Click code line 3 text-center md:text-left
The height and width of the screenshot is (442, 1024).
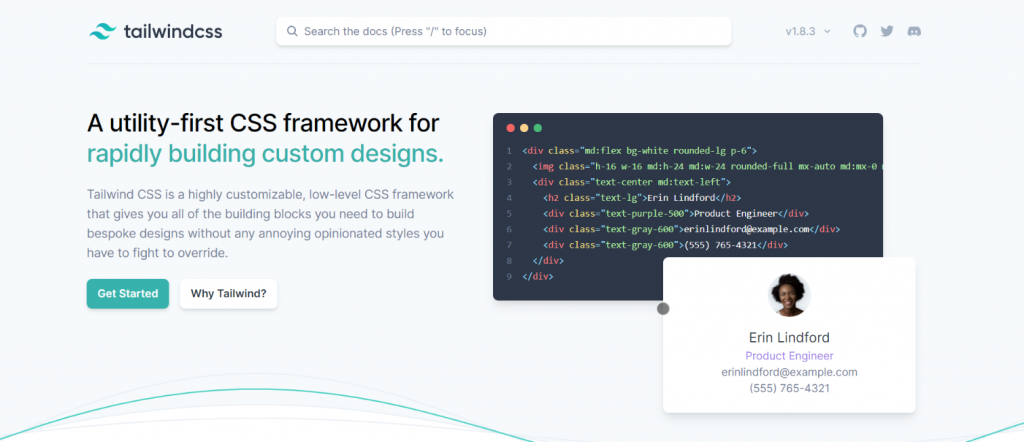632,182
